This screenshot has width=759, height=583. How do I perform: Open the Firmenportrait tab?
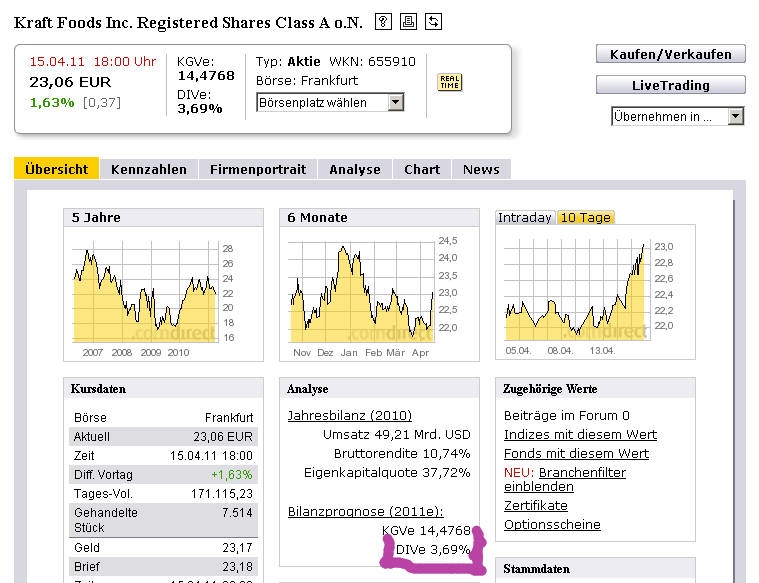click(x=258, y=169)
